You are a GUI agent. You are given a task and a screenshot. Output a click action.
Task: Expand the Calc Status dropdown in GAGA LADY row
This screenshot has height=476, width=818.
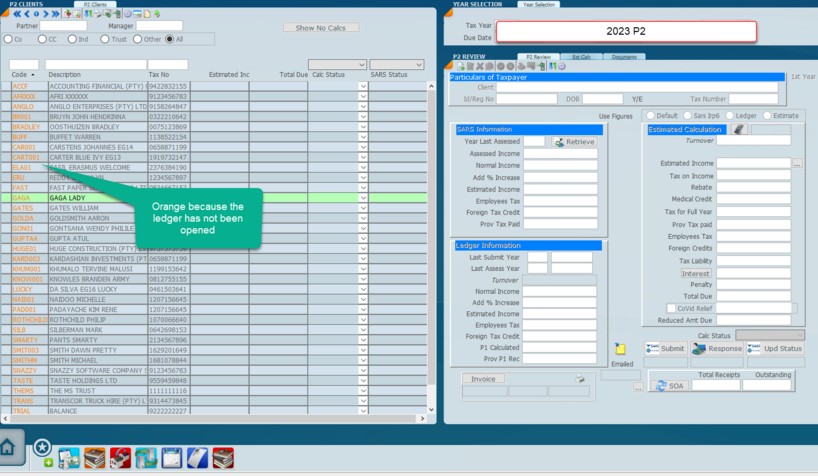(x=363, y=198)
